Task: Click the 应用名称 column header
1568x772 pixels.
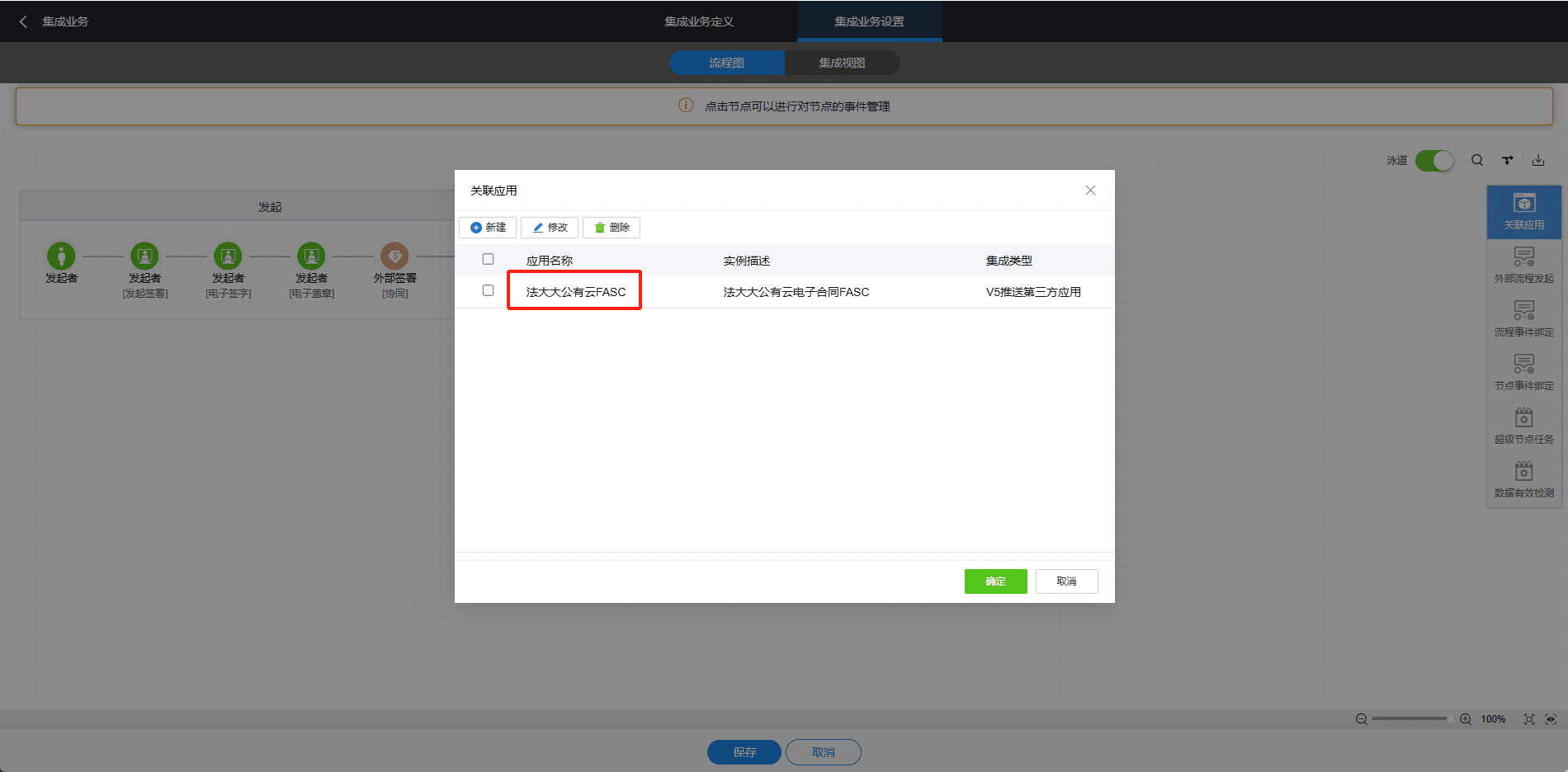Action: pyautogui.click(x=550, y=261)
